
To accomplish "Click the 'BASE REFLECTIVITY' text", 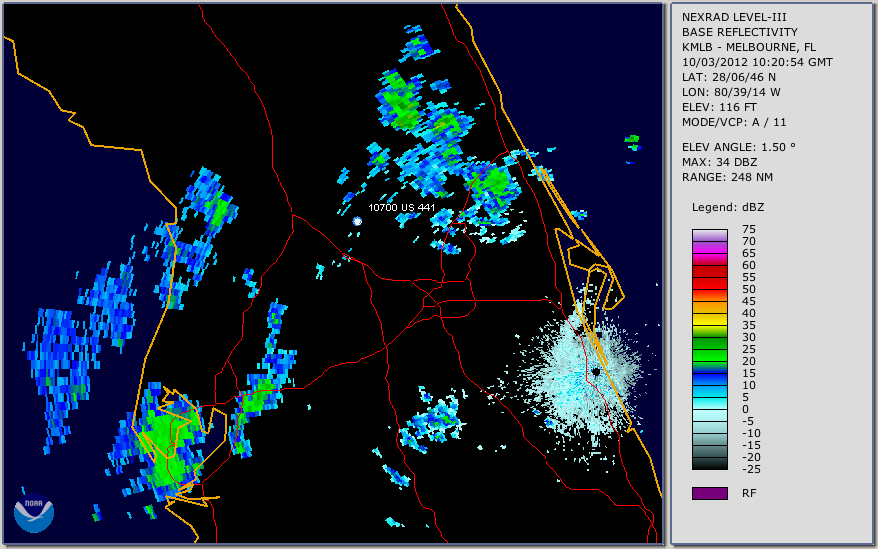I will pos(739,32).
